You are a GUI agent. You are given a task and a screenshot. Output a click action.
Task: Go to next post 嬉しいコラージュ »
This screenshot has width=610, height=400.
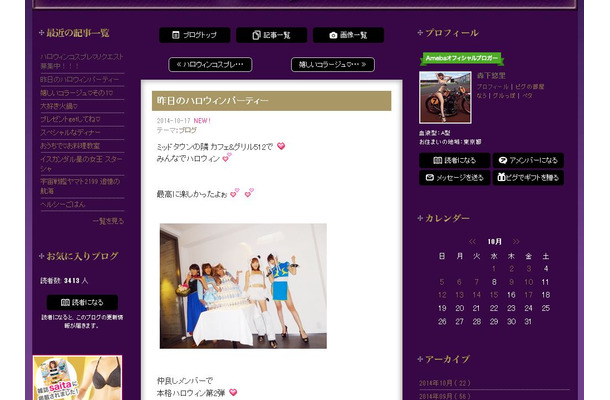pos(333,65)
